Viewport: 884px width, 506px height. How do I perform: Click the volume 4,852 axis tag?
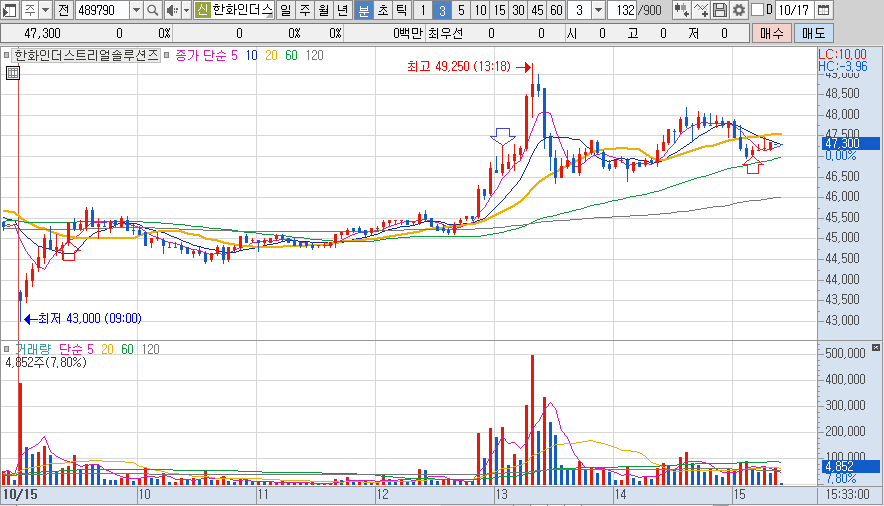click(850, 467)
